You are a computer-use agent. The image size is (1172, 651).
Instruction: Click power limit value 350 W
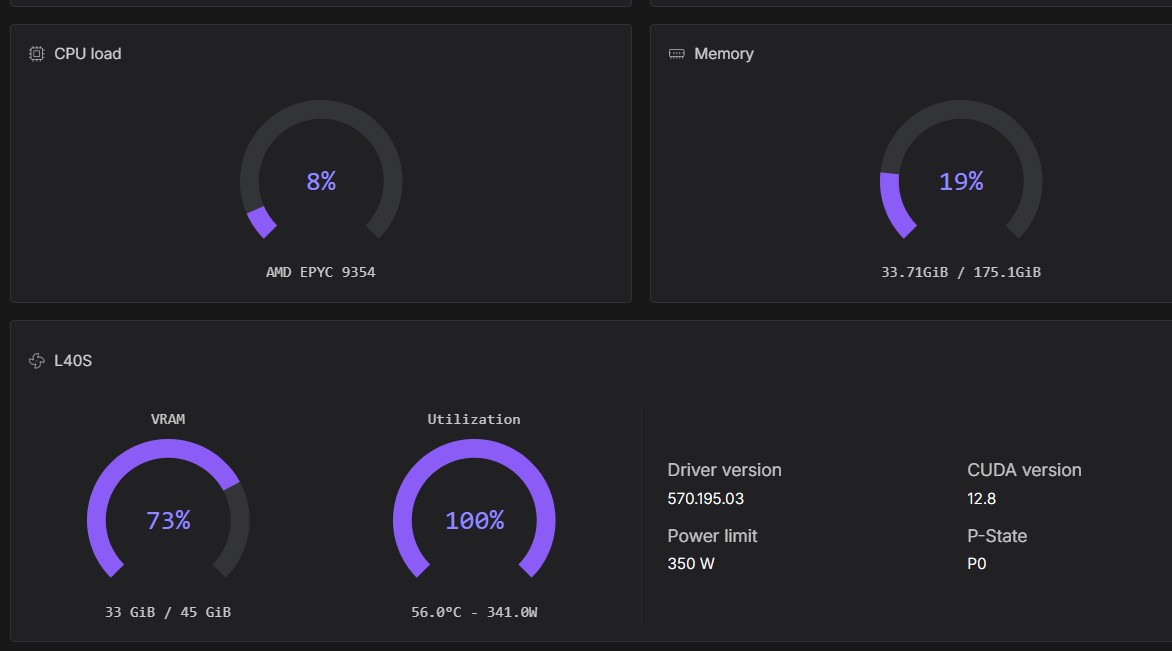point(691,564)
